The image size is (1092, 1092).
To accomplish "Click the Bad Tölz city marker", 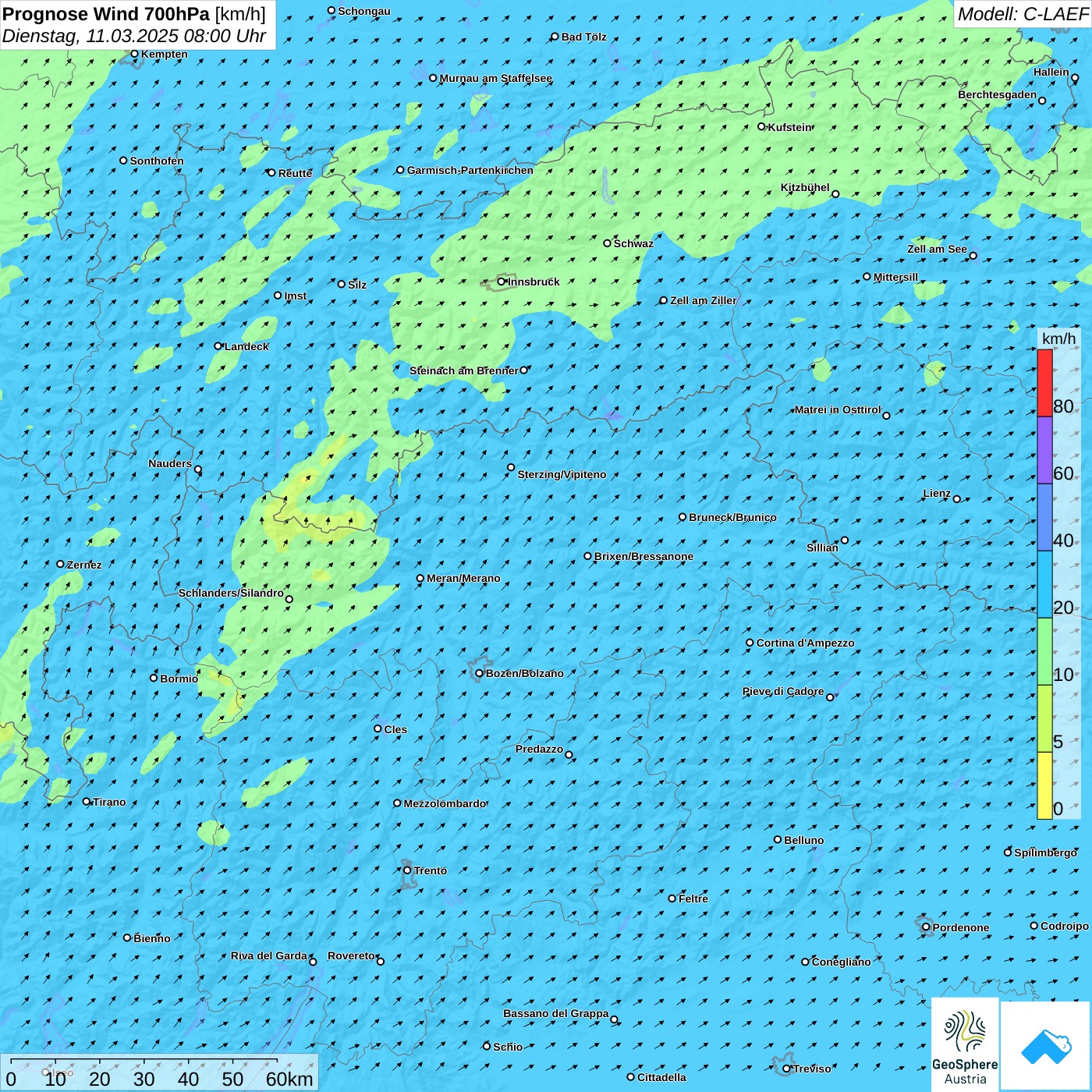I will [555, 37].
